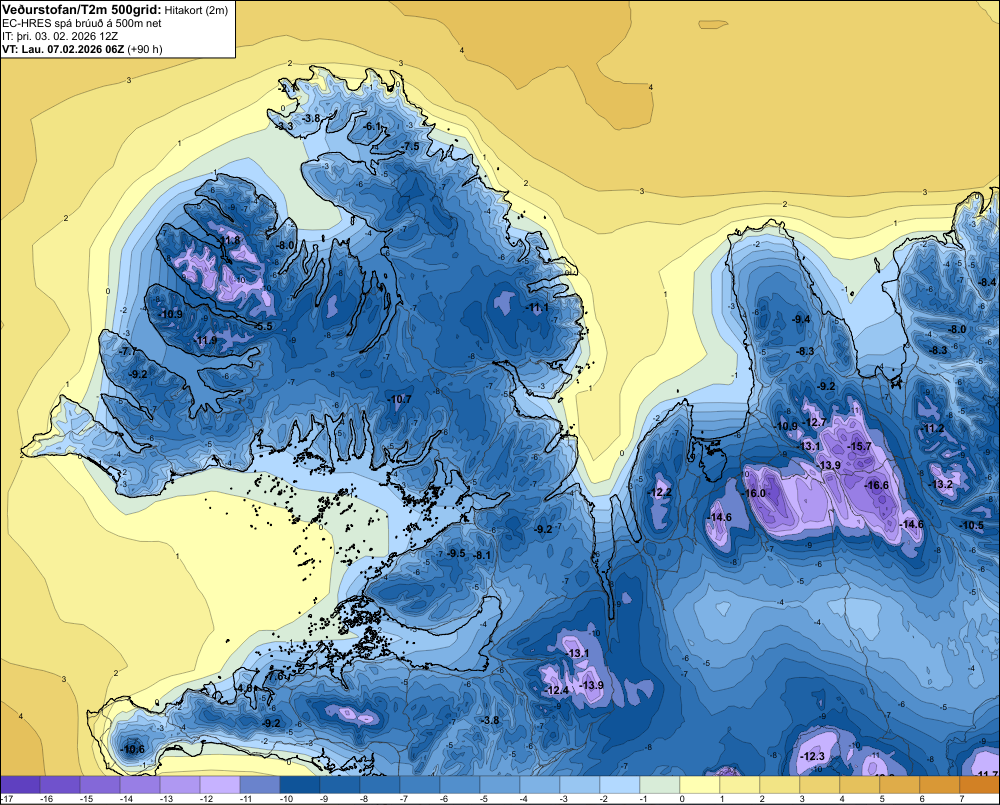The width and height of the screenshot is (1000, 805).
Task: Click the -9.4 temperature label
Action: [x=801, y=319]
